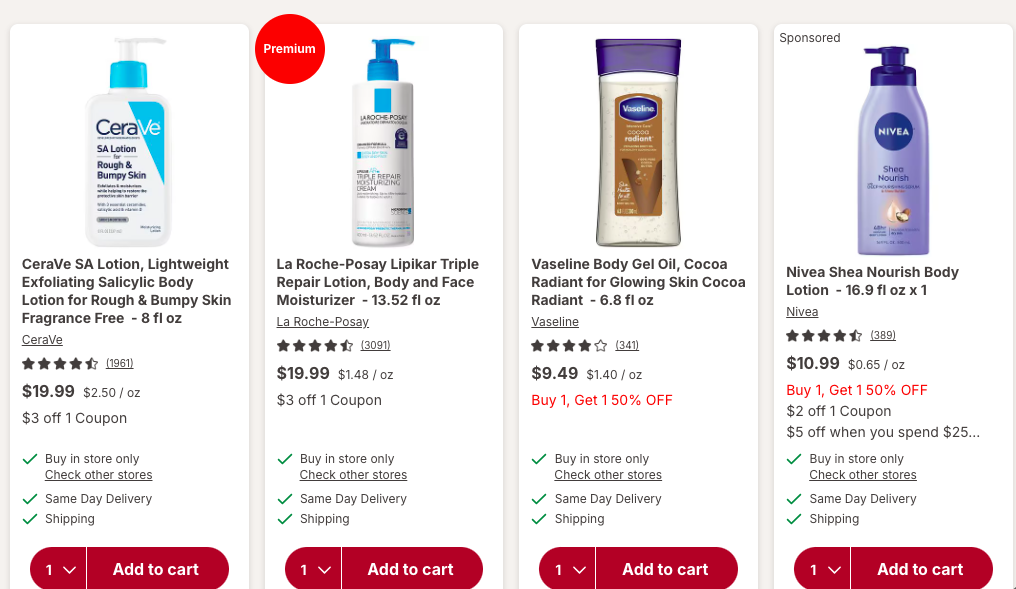The image size is (1016, 589).
Task: Open the Vaseline brand link
Action: (555, 322)
